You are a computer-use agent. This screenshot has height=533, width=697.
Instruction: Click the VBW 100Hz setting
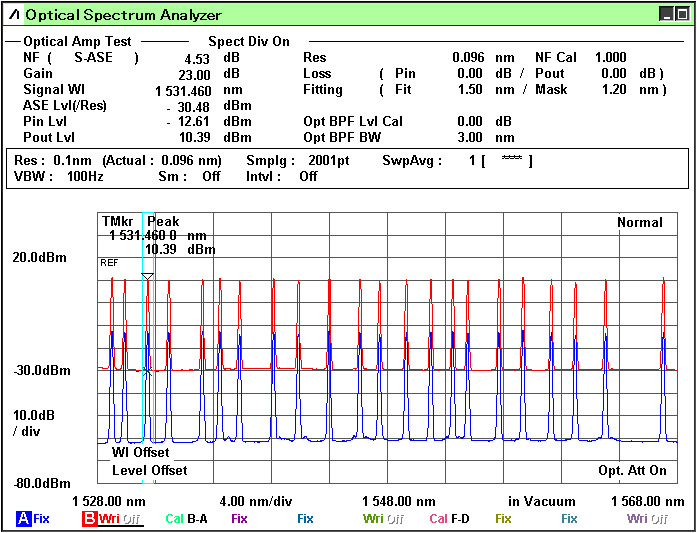click(x=59, y=176)
